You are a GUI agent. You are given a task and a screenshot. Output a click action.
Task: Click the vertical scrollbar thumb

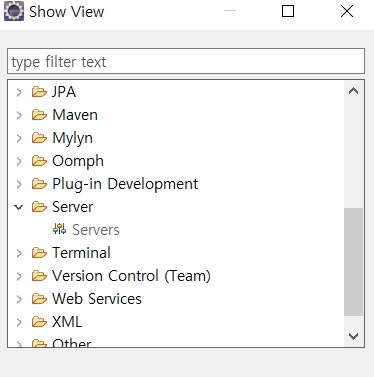coord(353,262)
